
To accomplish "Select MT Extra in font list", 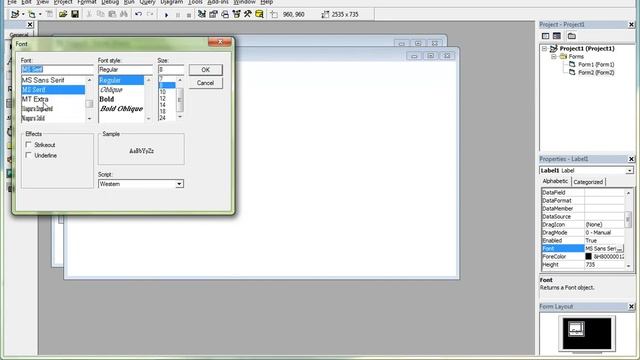I will pos(53,99).
